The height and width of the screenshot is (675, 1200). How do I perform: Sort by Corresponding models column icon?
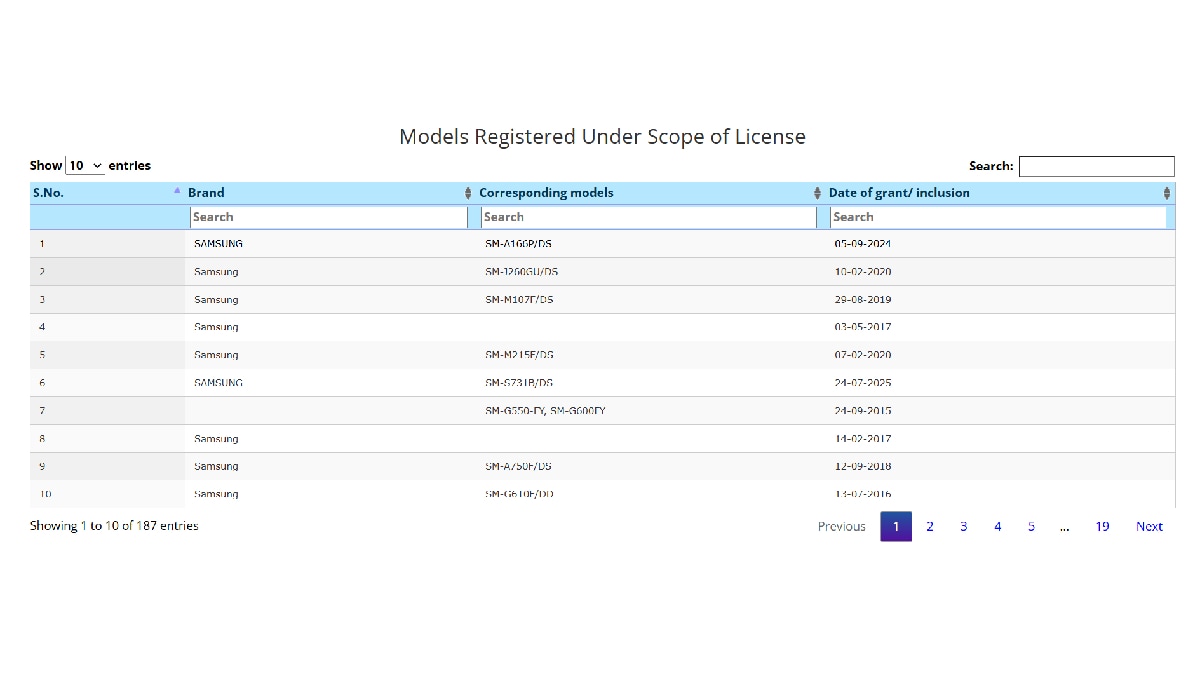click(x=817, y=193)
